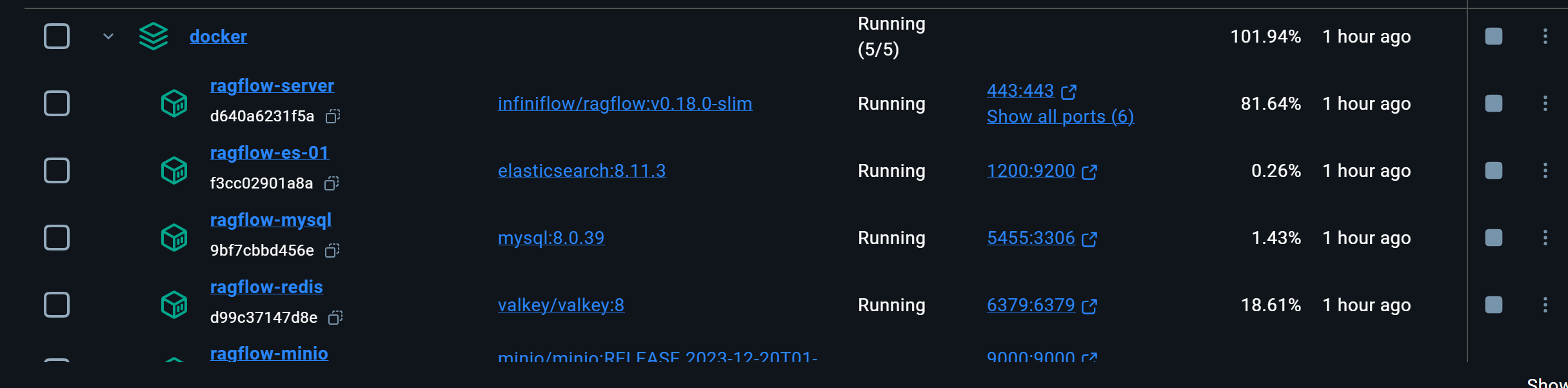The height and width of the screenshot is (388, 1568).
Task: Open more actions for docker stack
Action: pyautogui.click(x=1545, y=36)
